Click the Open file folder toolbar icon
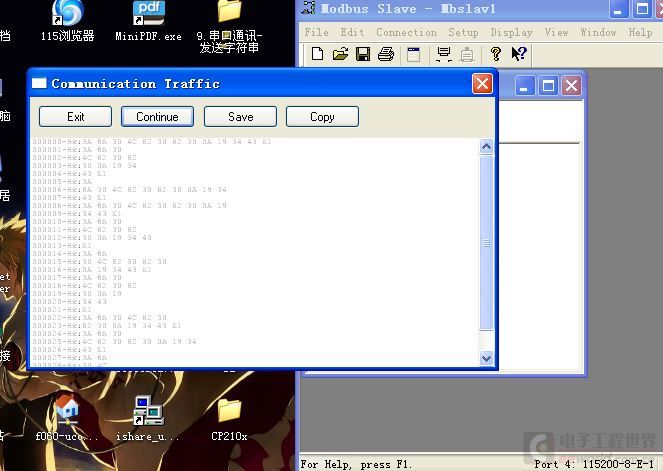 pyautogui.click(x=340, y=54)
